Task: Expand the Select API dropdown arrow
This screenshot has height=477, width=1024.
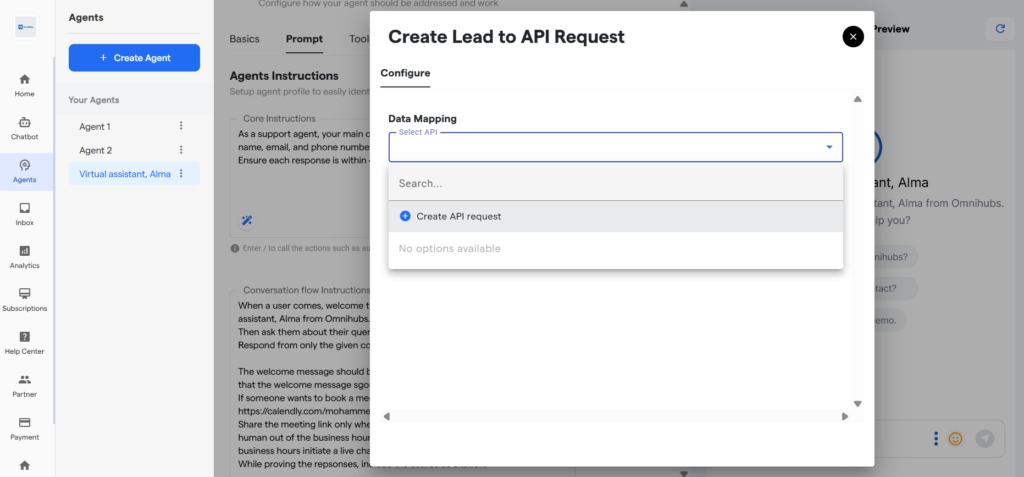Action: [x=829, y=148]
